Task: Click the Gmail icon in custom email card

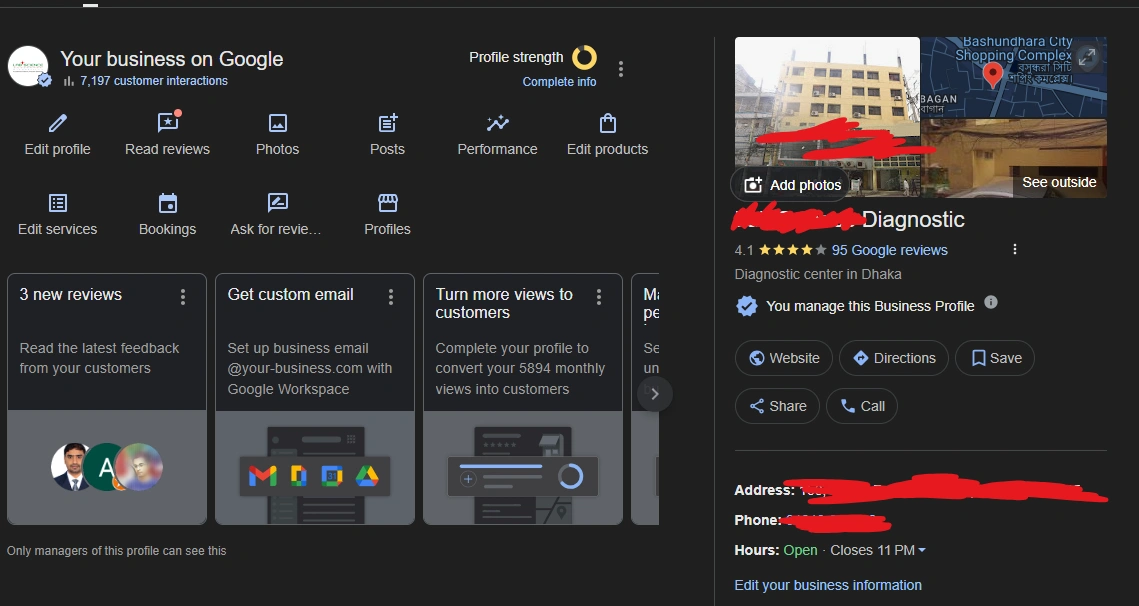Action: pos(262,477)
